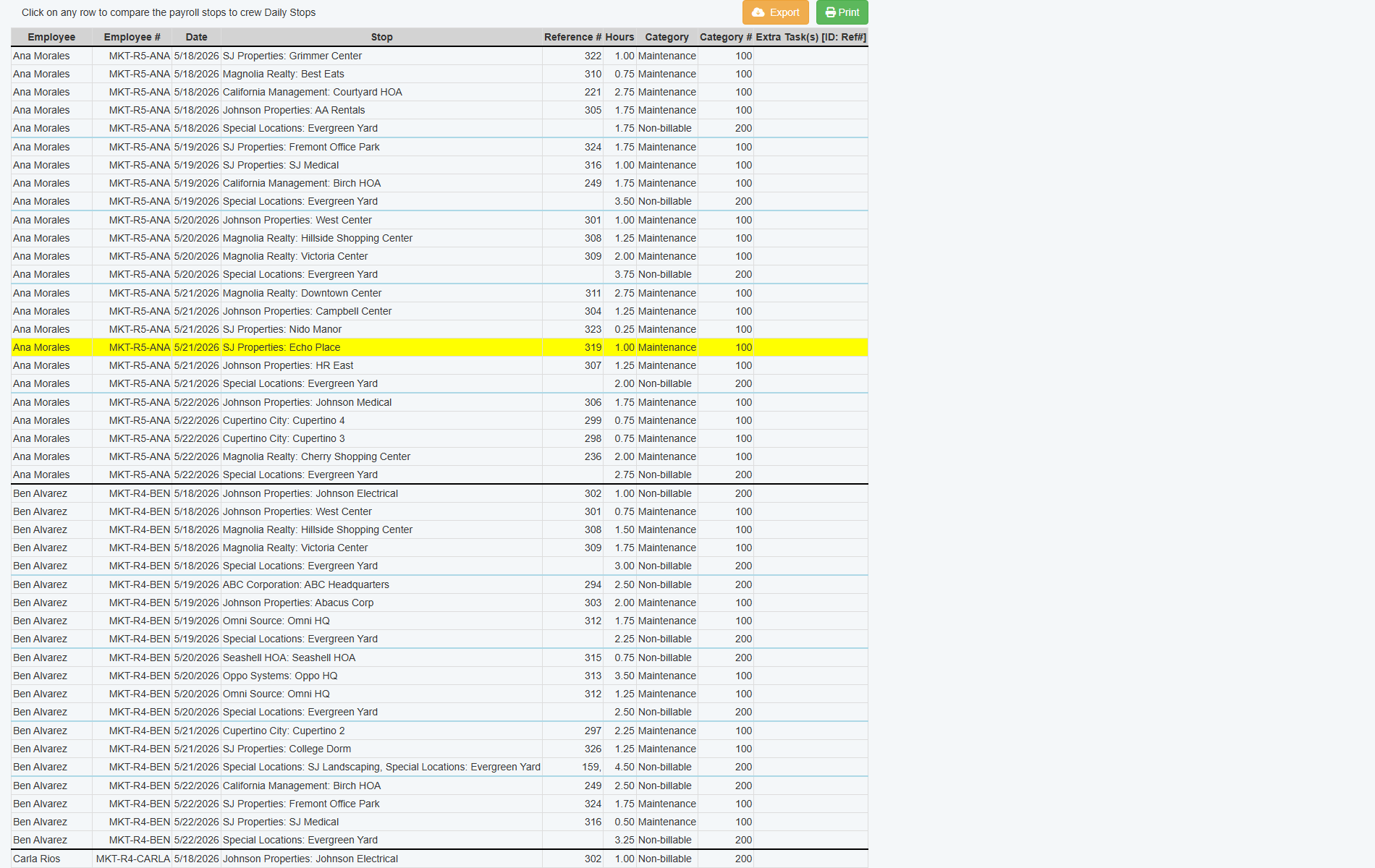This screenshot has height=868, width=1375.
Task: Select the ABC Corporation: ABC Headquarters row
Action: pyautogui.click(x=439, y=584)
